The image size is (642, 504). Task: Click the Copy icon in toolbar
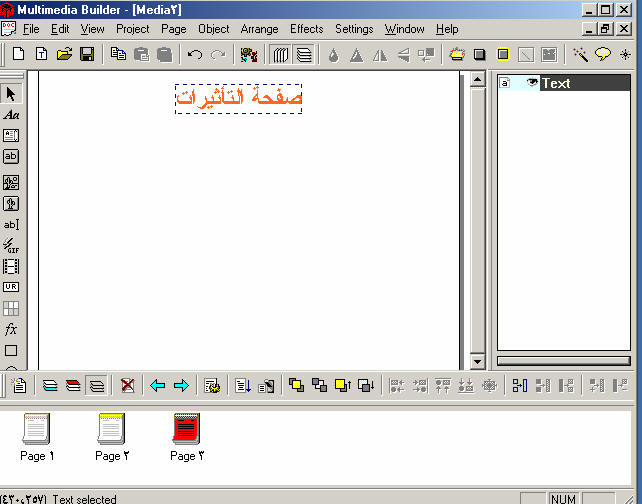tap(118, 54)
